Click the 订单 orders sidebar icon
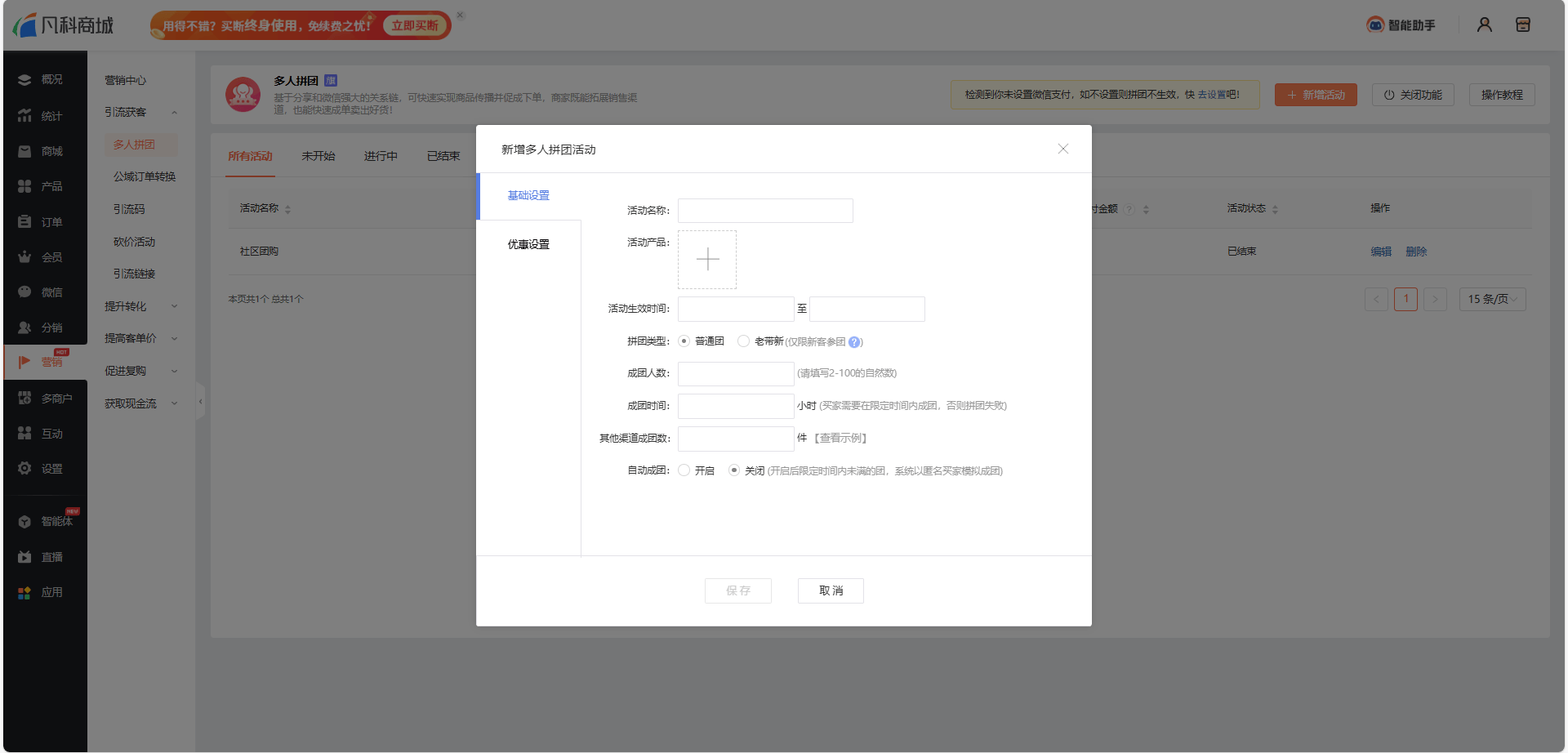 (24, 222)
